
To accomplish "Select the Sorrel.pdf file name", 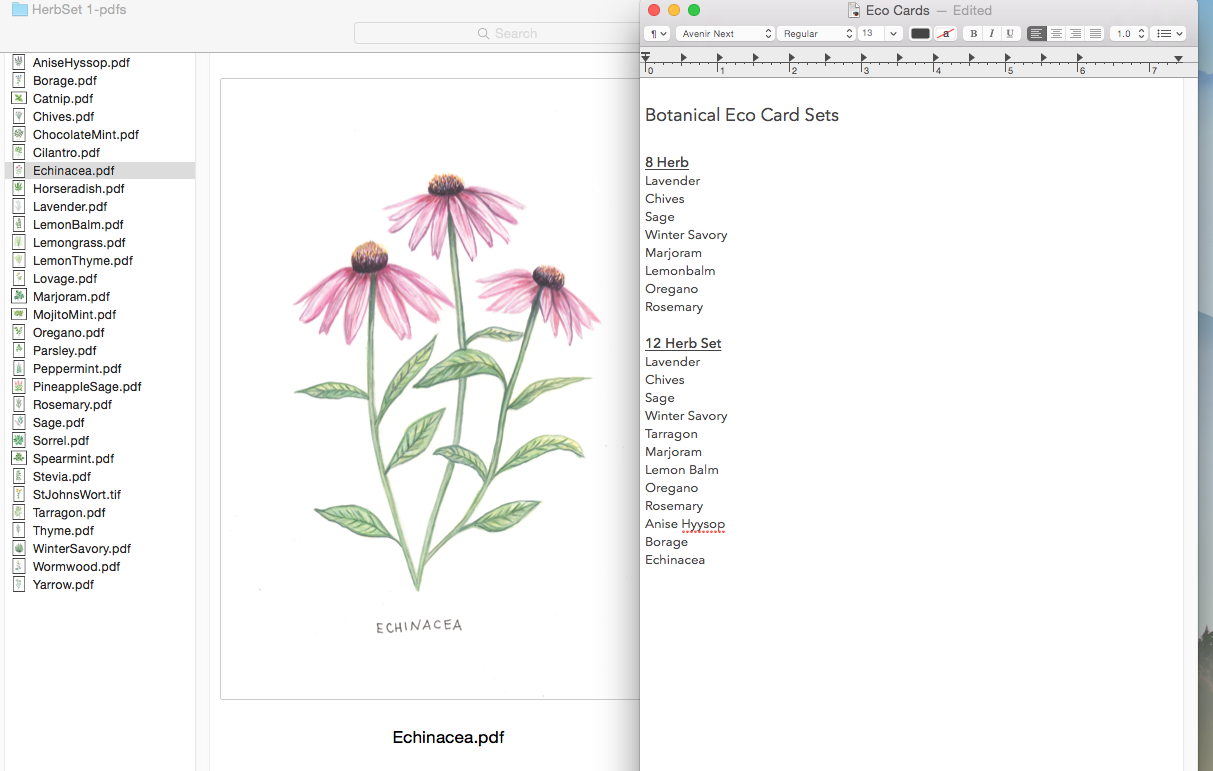I will pyautogui.click(x=61, y=440).
